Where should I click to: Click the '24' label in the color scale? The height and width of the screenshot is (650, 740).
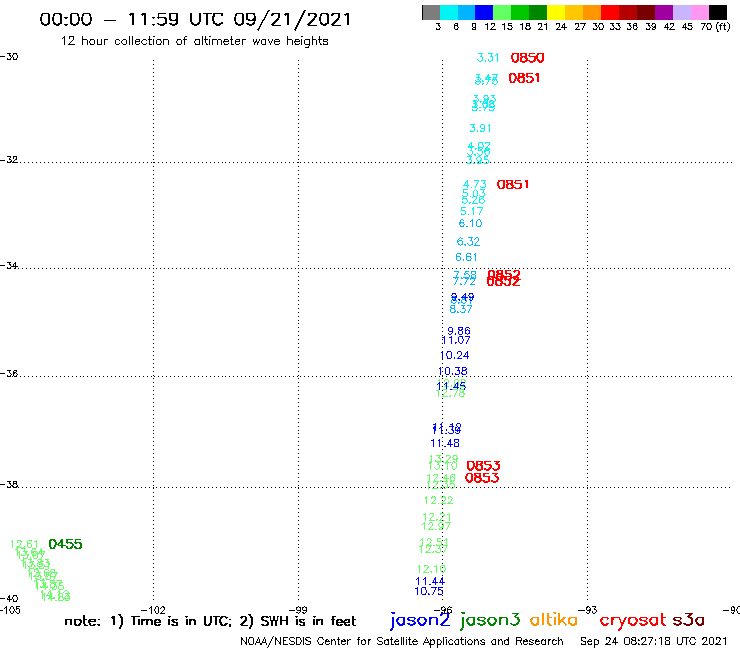pyautogui.click(x=561, y=26)
